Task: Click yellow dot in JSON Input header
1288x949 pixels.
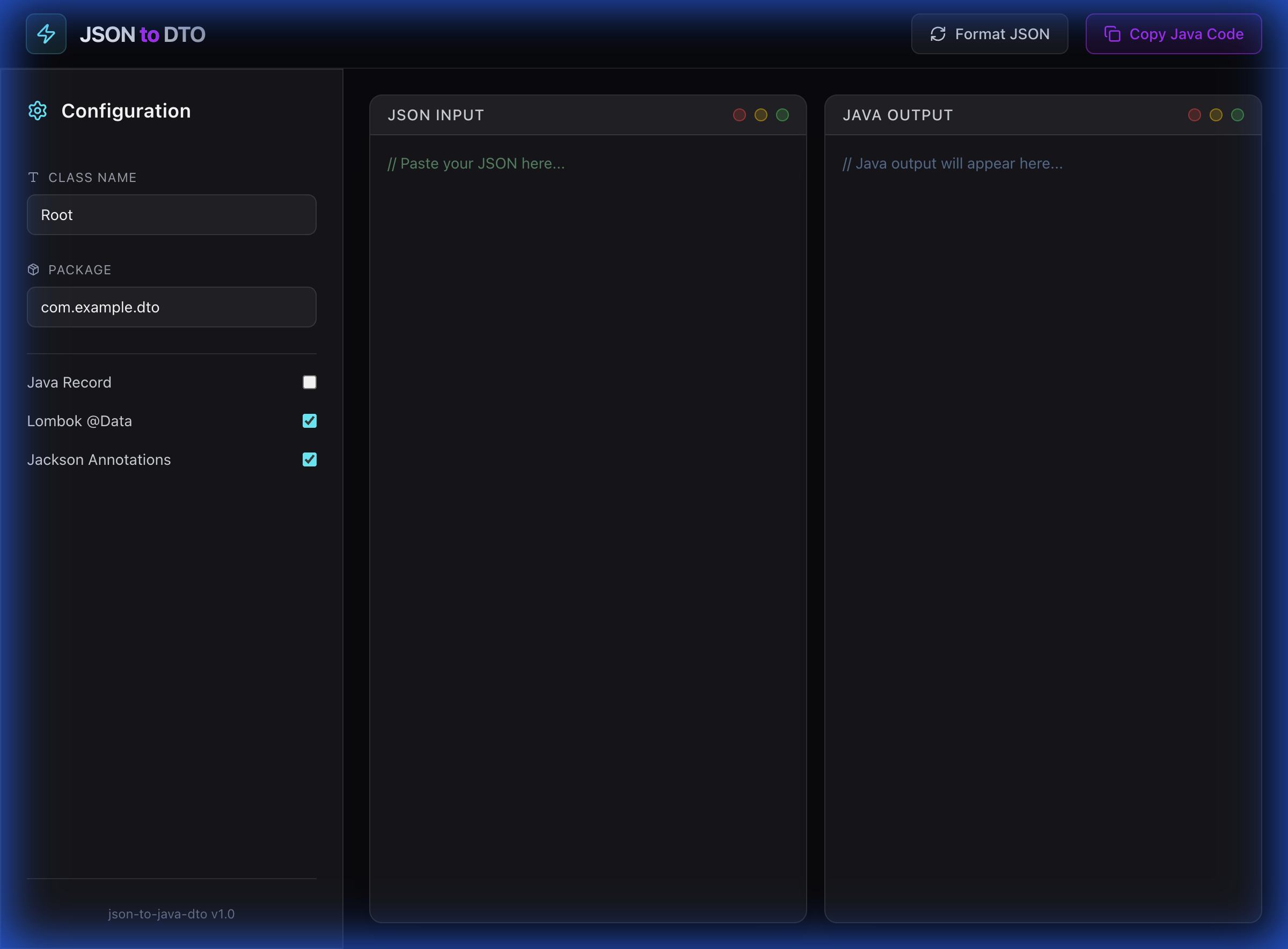Action: 761,115
